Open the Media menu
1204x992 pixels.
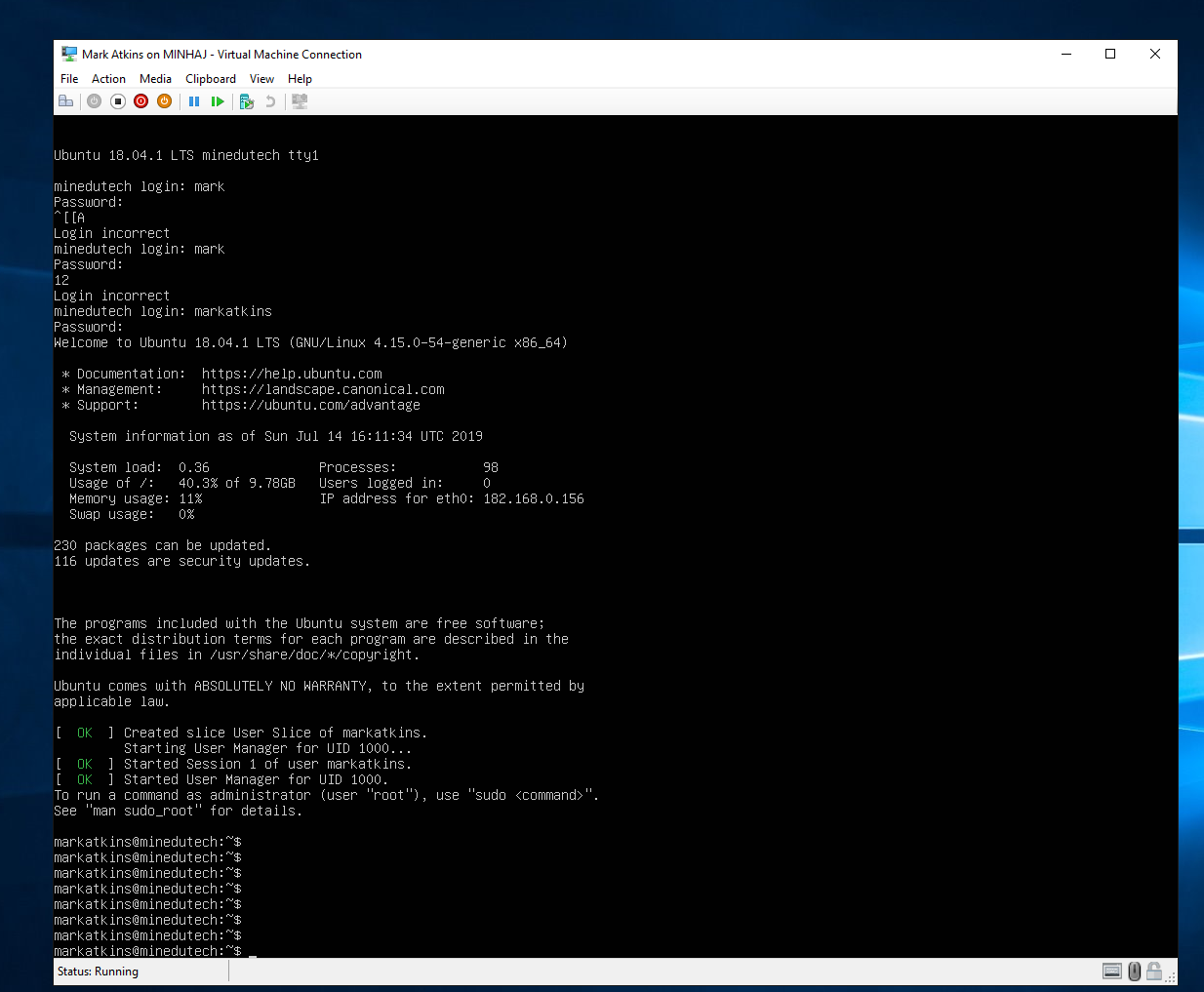155,79
